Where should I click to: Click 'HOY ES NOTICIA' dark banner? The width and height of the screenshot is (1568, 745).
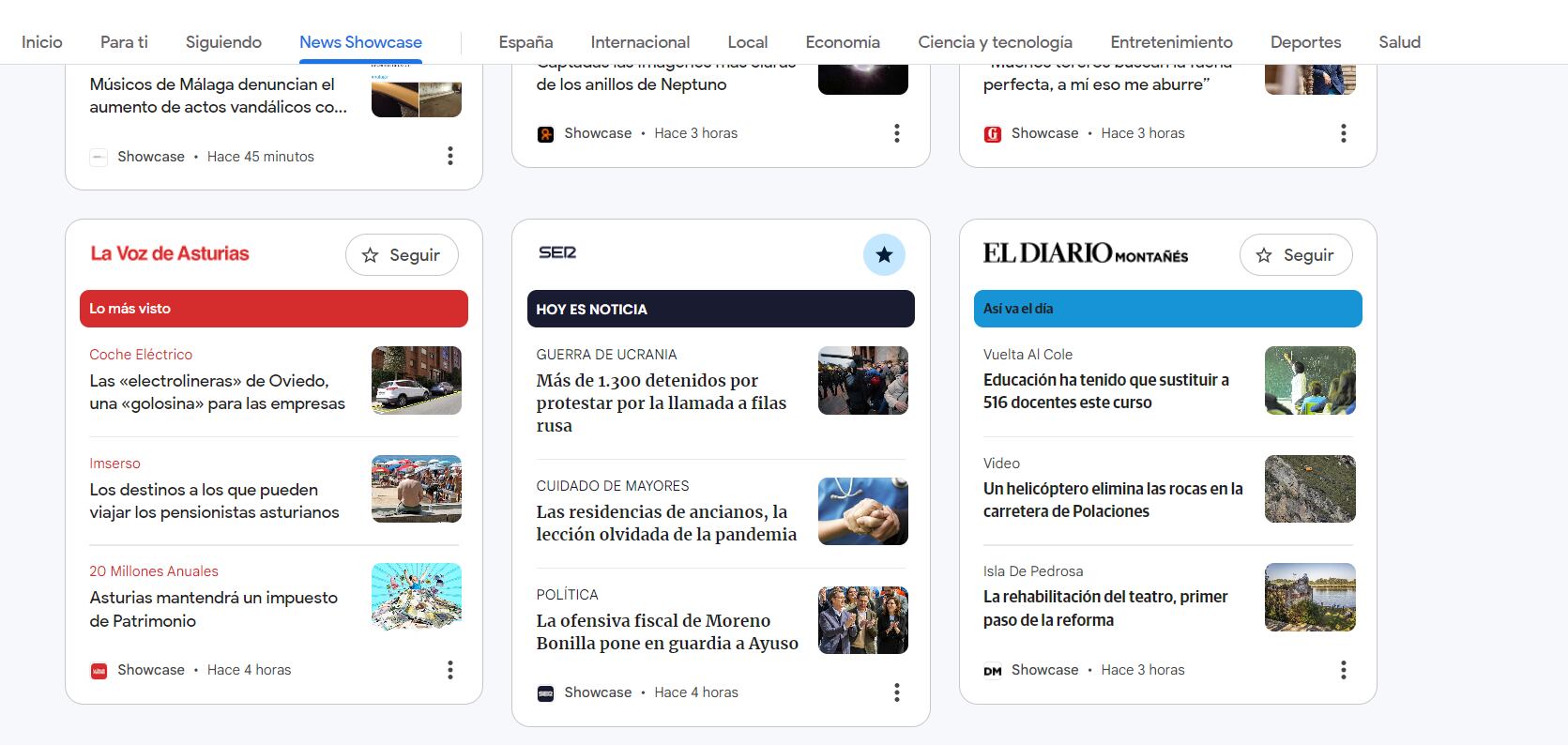tap(721, 309)
